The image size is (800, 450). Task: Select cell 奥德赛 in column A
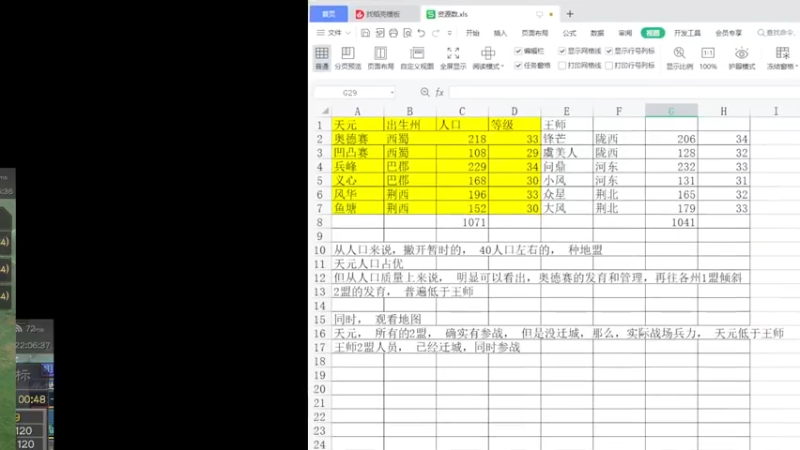358,138
